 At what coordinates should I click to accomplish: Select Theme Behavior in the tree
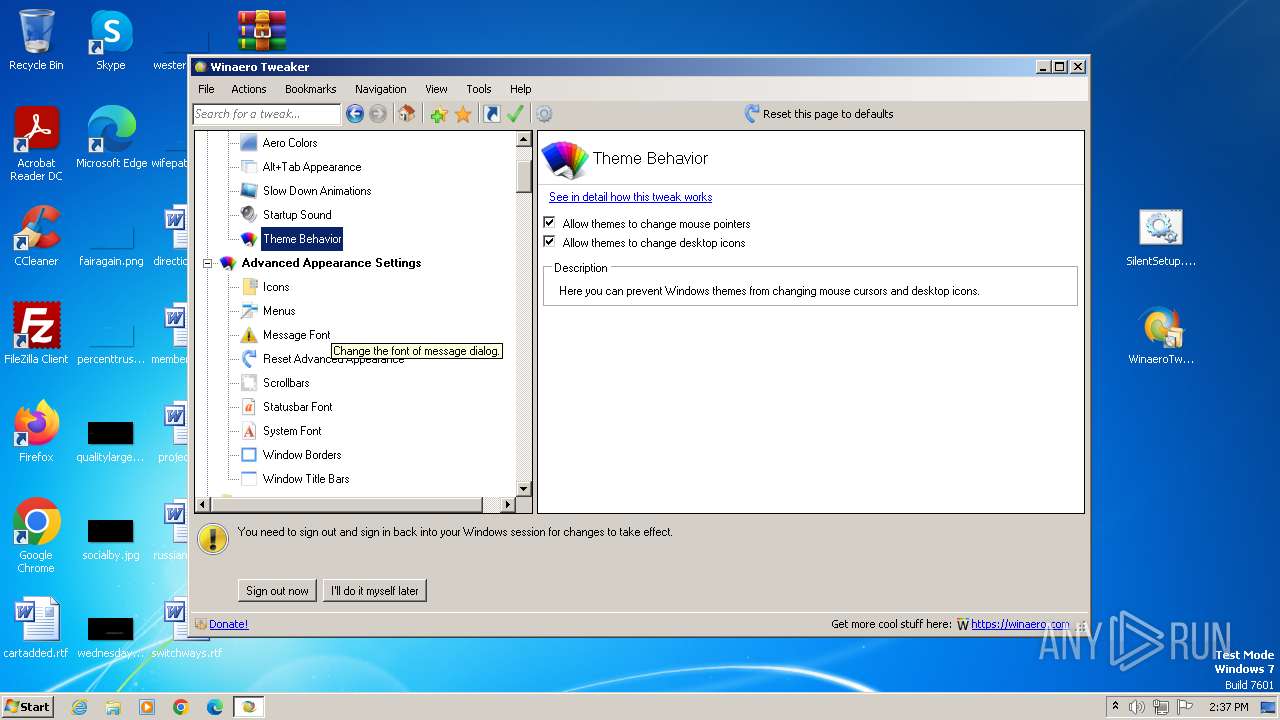[302, 239]
